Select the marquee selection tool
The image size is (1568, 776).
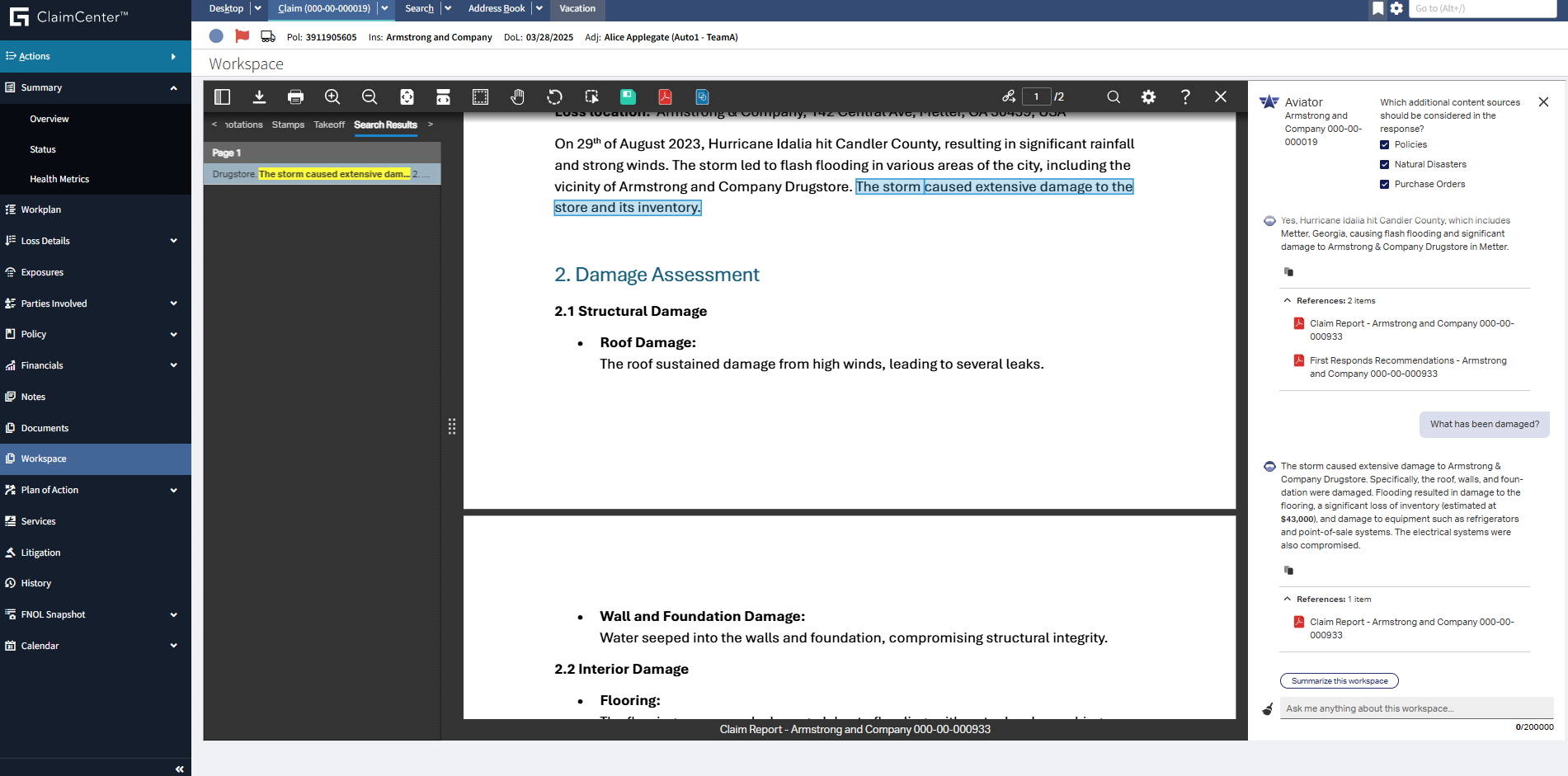click(x=480, y=96)
